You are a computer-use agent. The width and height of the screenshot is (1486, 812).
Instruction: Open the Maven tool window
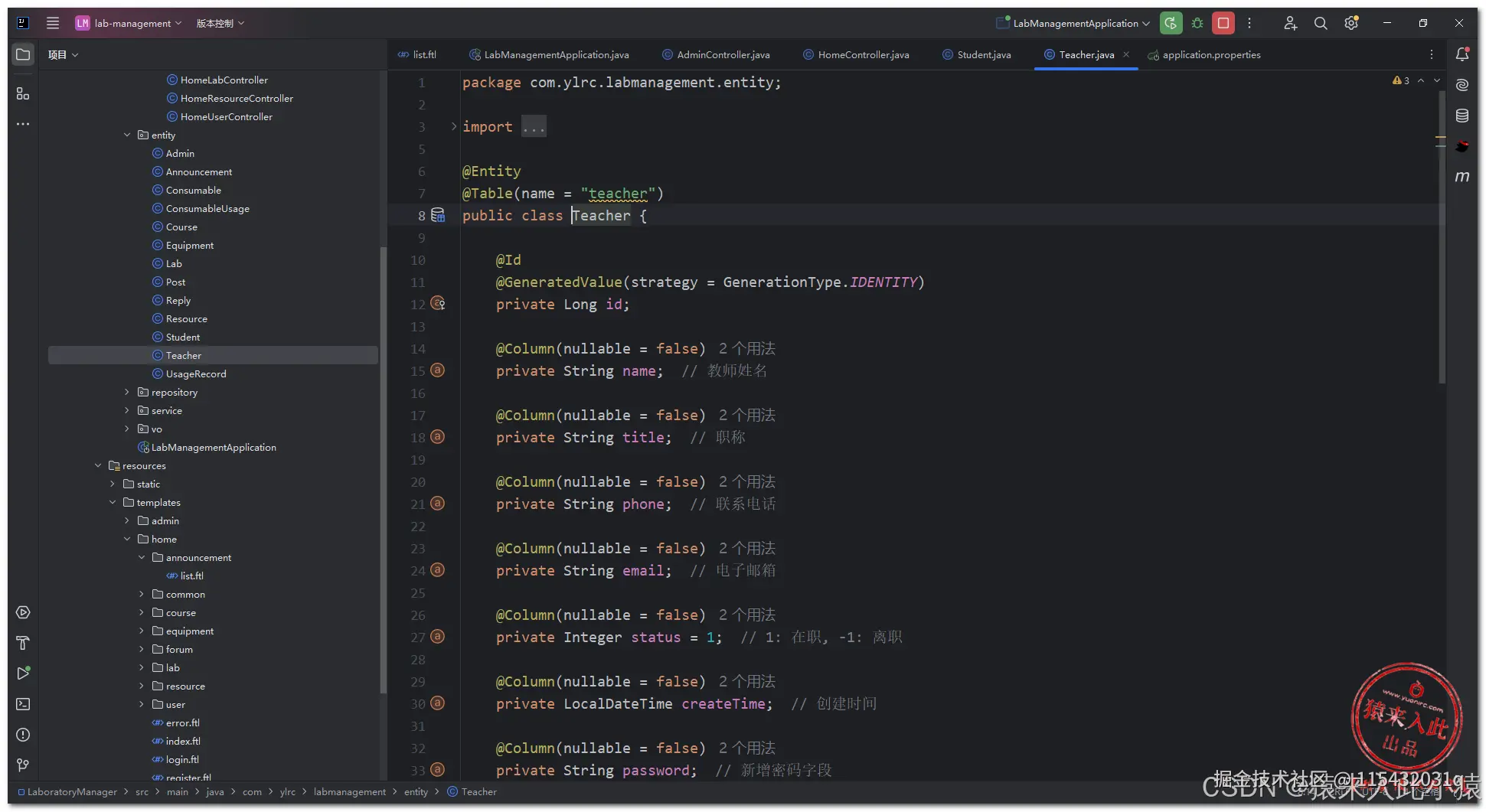click(1462, 177)
